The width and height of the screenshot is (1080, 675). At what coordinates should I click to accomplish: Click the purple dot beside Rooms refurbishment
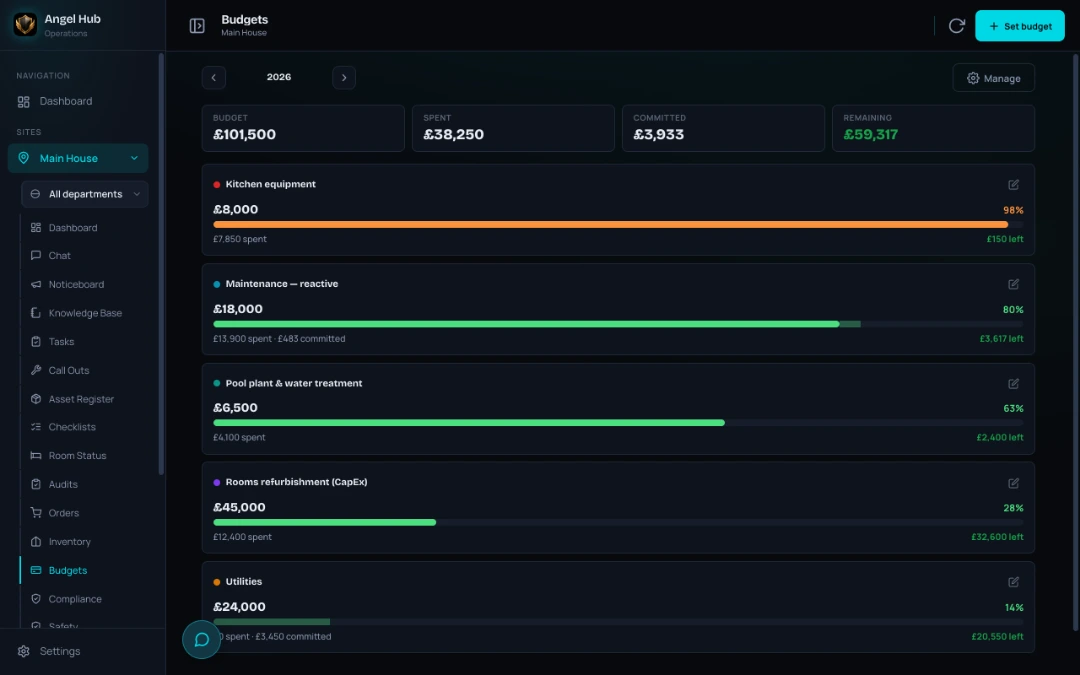217,483
